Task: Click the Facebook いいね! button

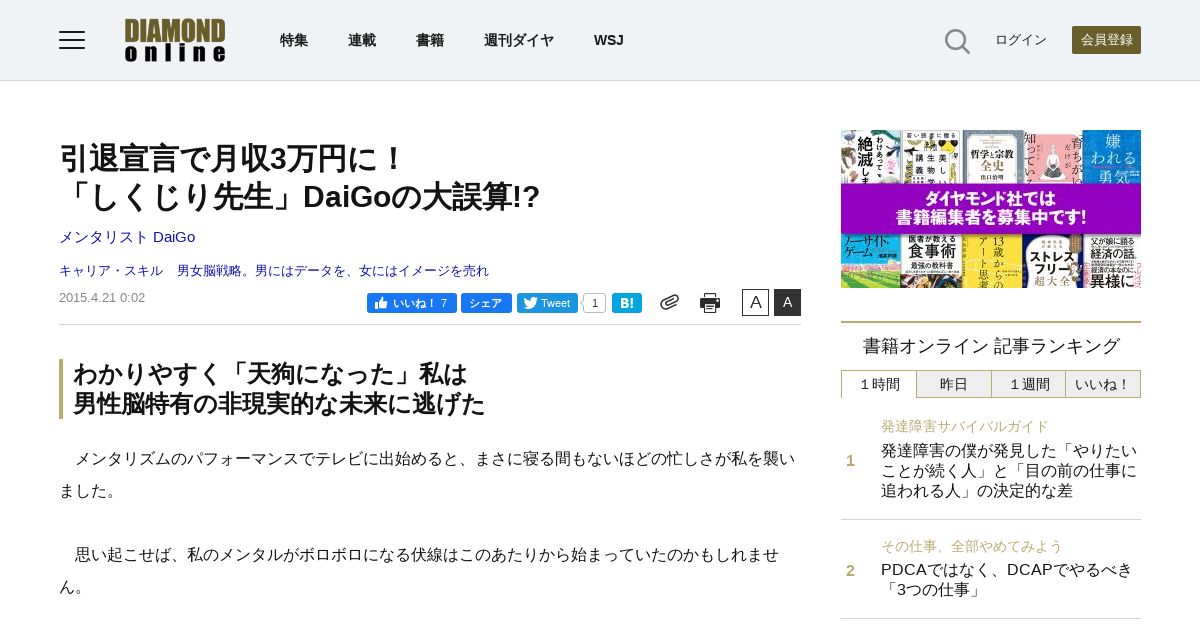Action: (412, 303)
